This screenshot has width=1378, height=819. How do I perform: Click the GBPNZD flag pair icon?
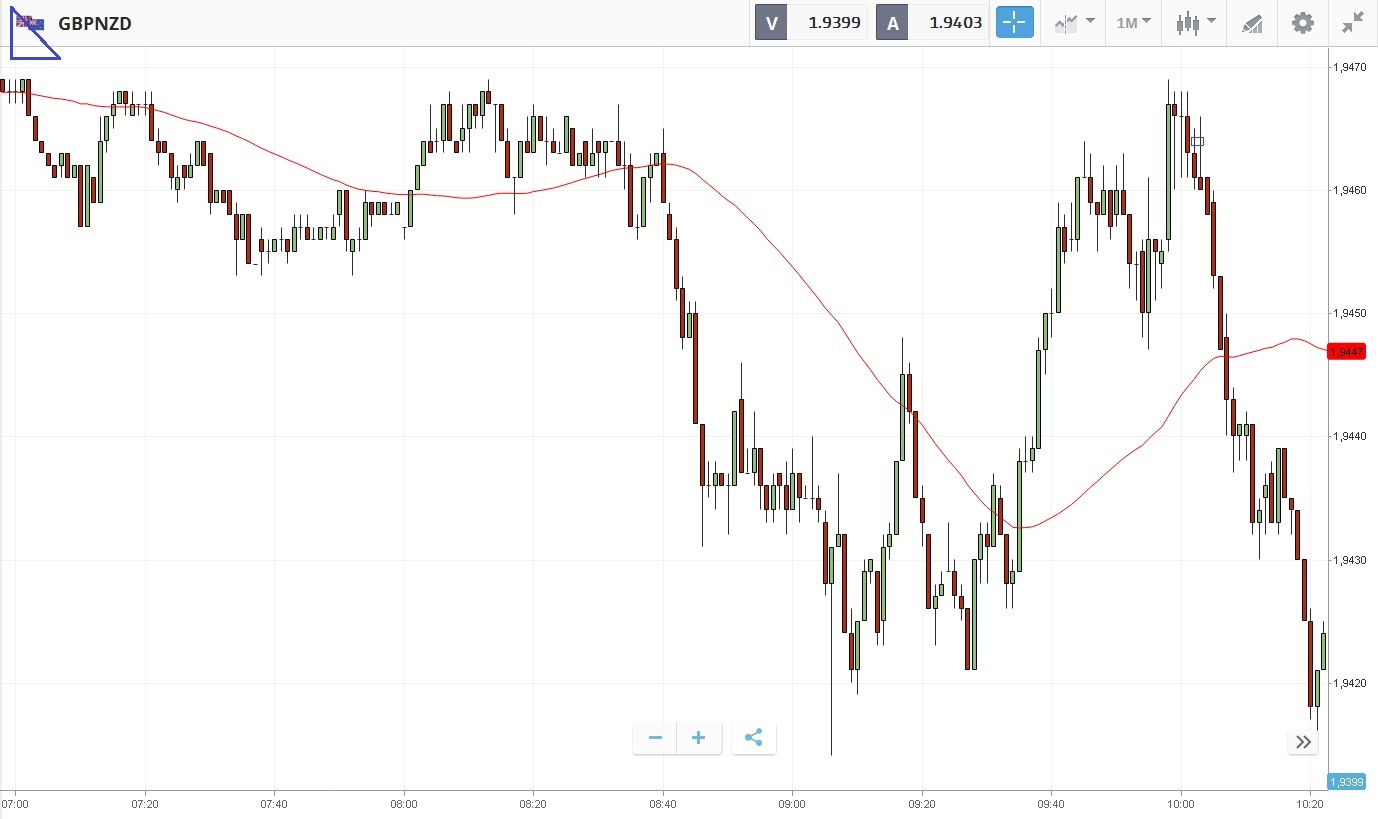coord(30,23)
